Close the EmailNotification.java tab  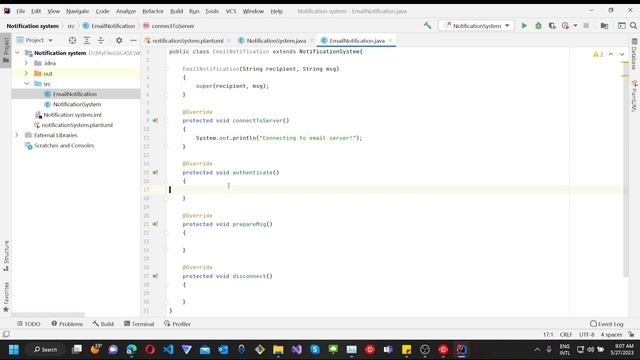pos(390,40)
